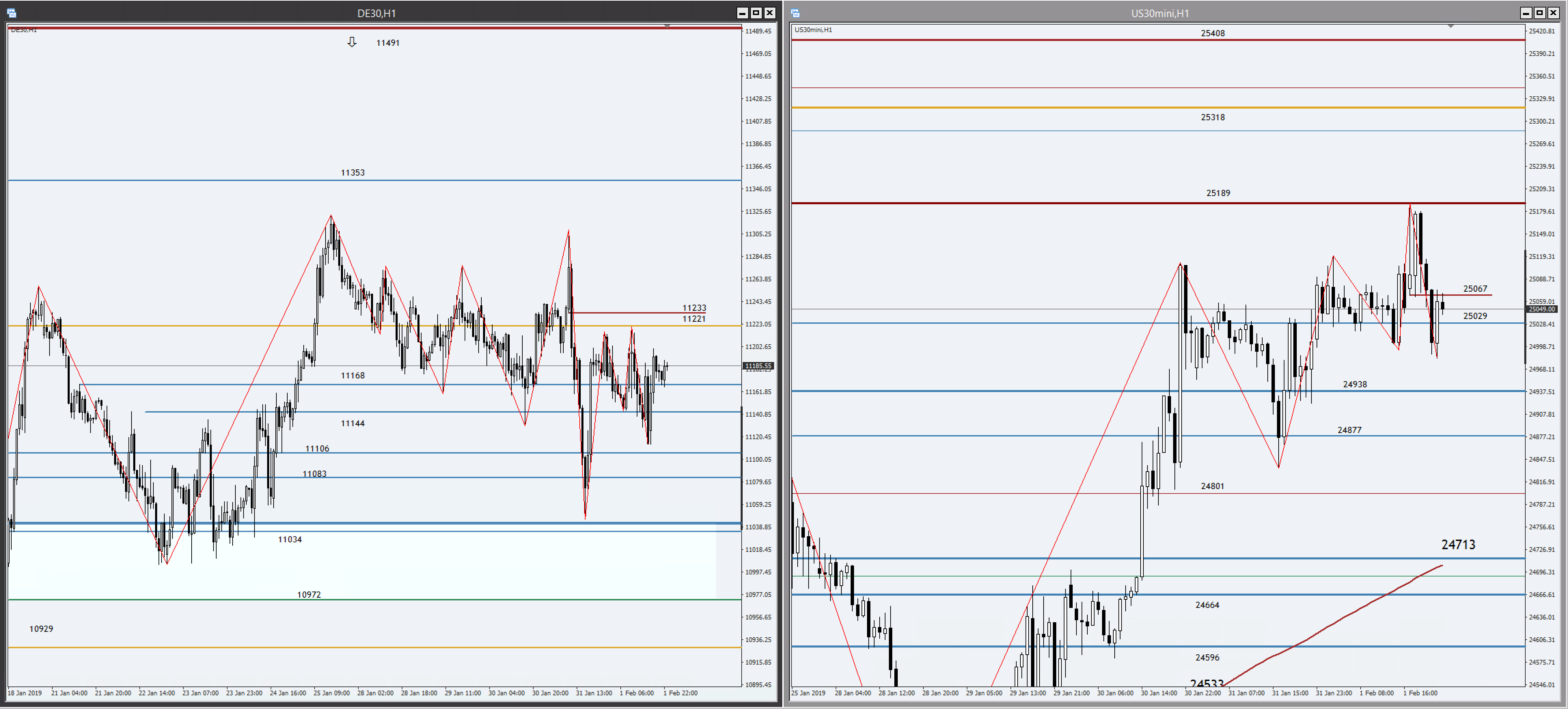Click the US30mini,H1 symbol caption inside chart

[x=813, y=30]
